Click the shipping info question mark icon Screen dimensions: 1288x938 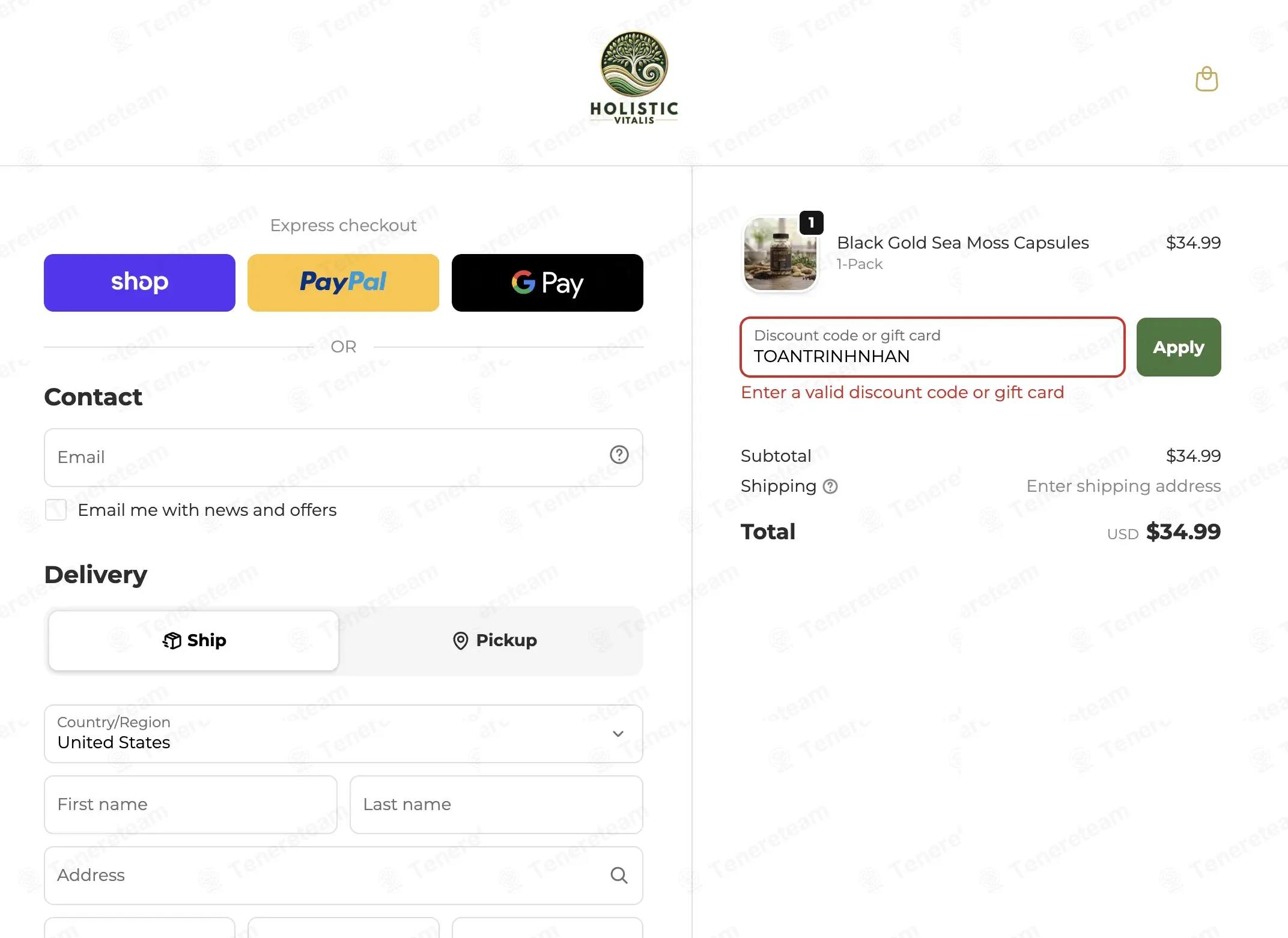[830, 486]
